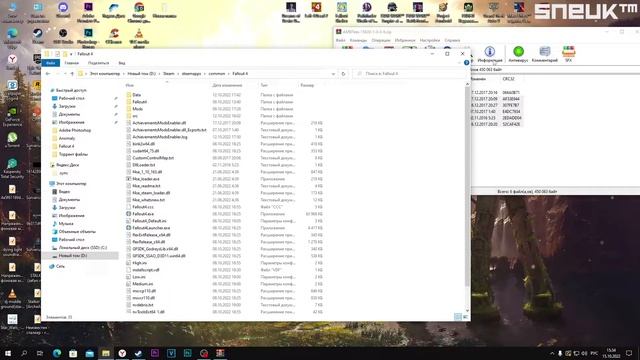
Task: Open the Discord desktop shortcut
Action: click(x=63, y=10)
